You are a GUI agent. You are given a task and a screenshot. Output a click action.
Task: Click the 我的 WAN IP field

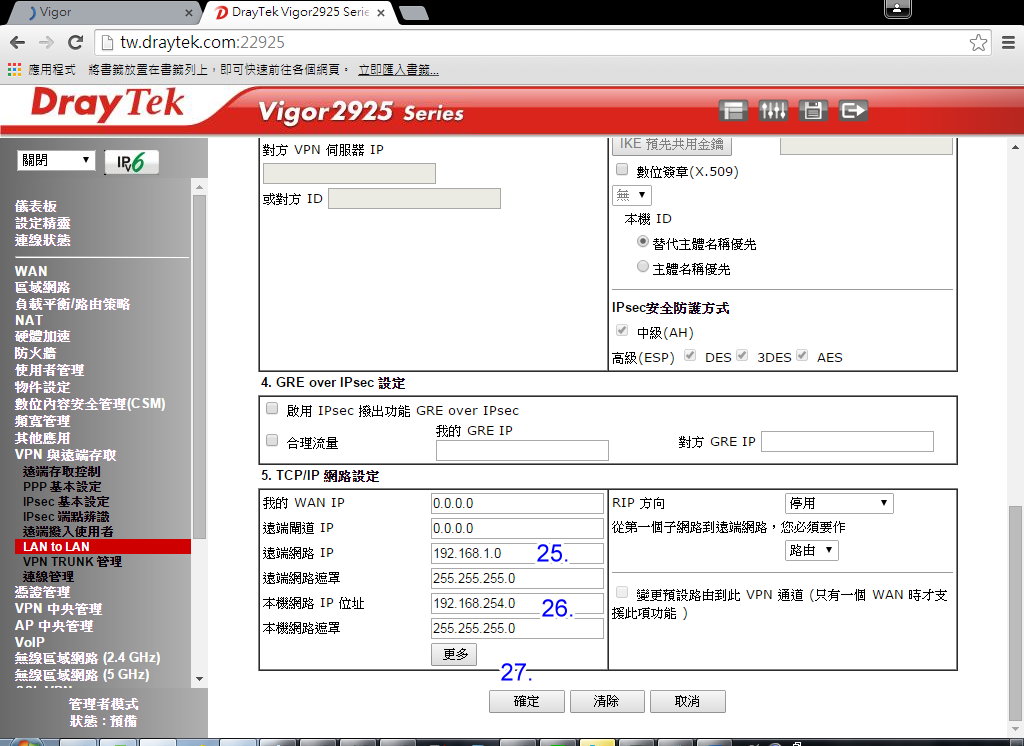click(517, 503)
